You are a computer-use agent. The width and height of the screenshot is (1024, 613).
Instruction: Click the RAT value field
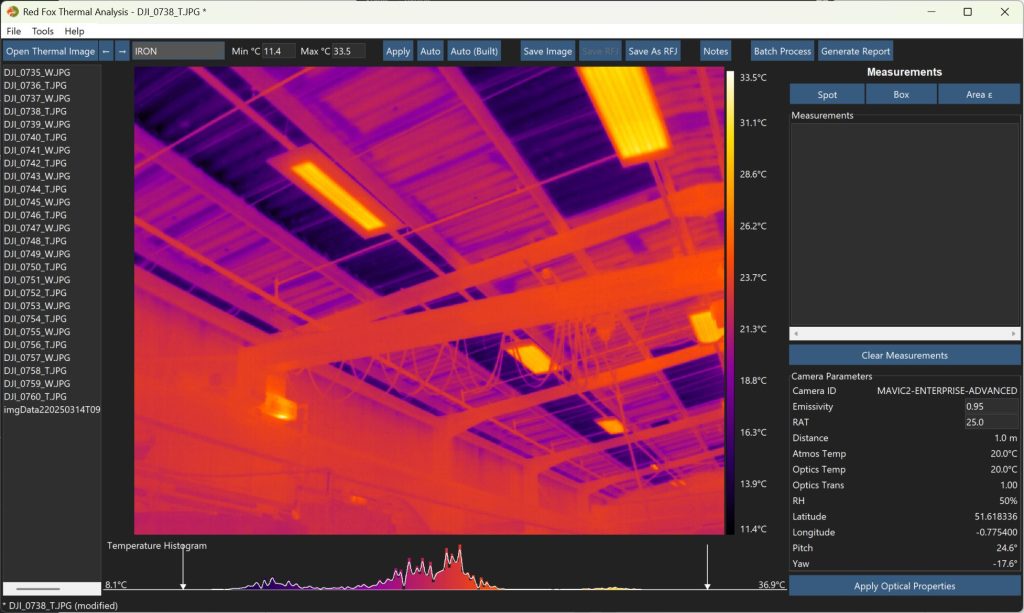tap(991, 422)
